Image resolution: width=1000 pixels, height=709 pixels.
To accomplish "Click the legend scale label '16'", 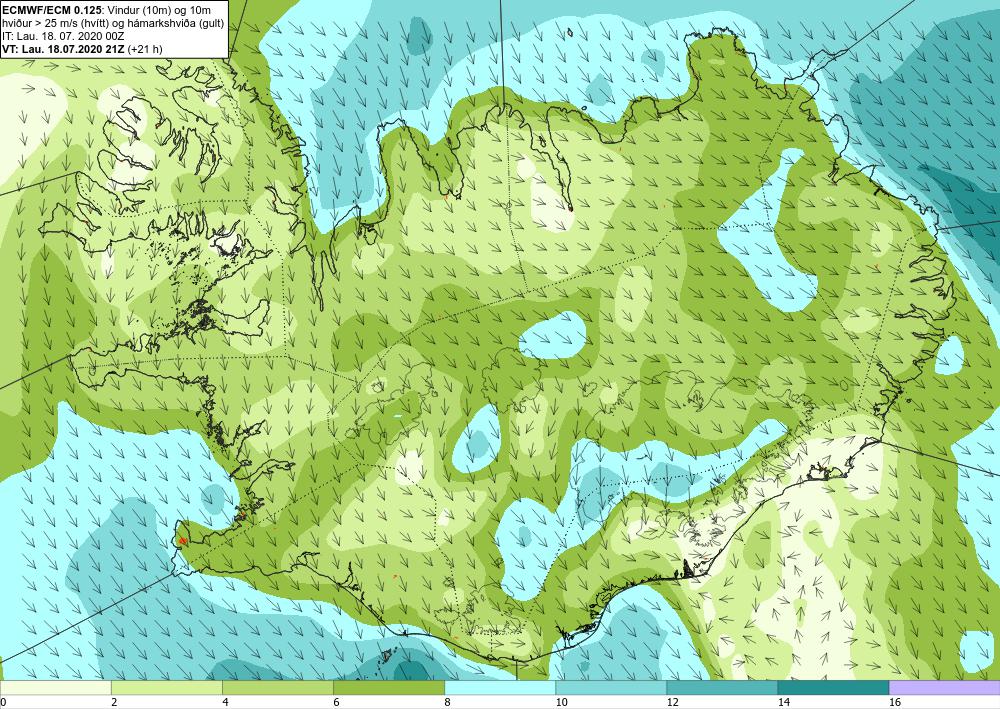I will coord(895,703).
